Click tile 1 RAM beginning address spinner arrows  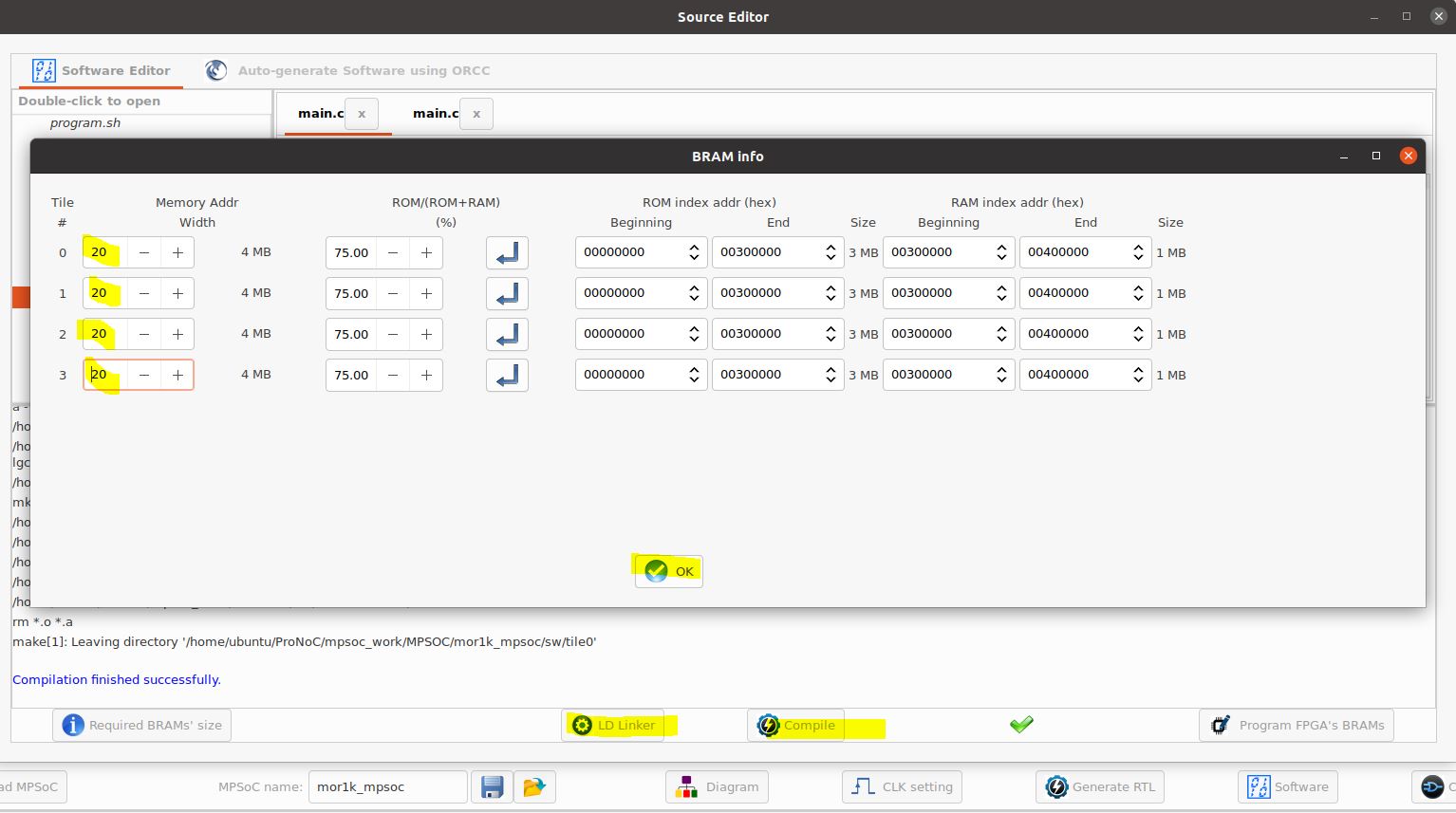tap(1001, 293)
